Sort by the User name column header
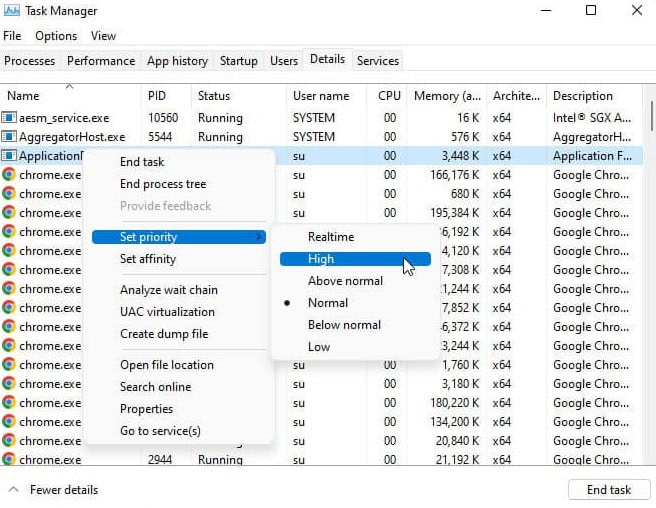Image resolution: width=656 pixels, height=508 pixels. [x=327, y=96]
